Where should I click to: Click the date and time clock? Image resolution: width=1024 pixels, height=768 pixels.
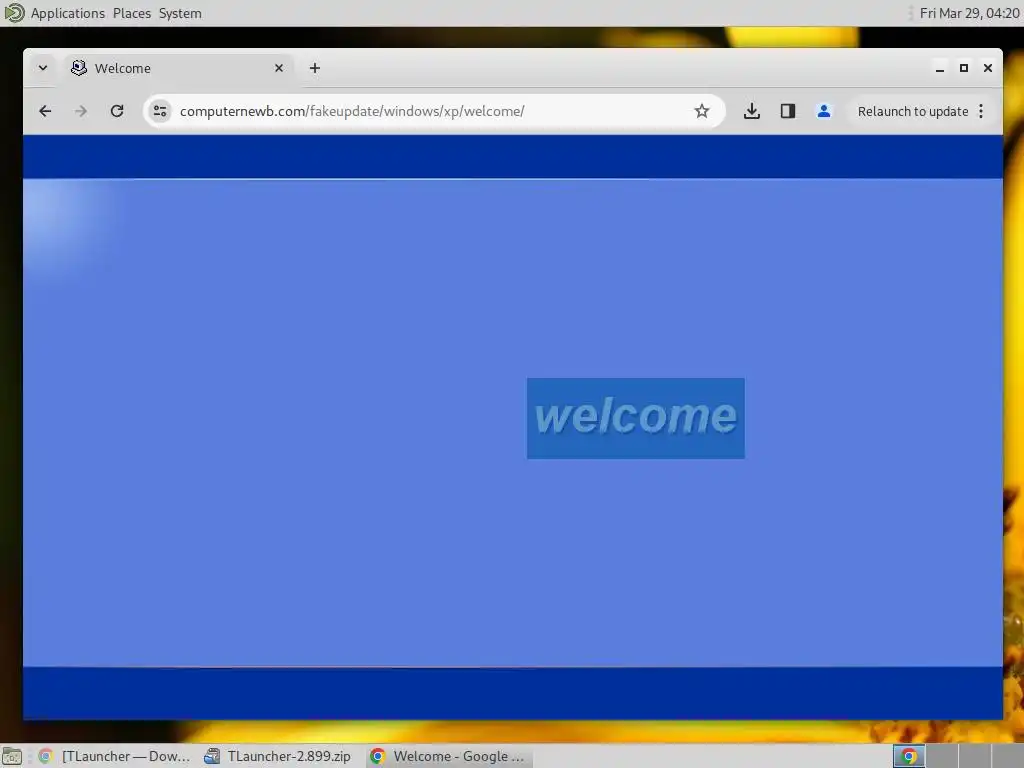969,13
